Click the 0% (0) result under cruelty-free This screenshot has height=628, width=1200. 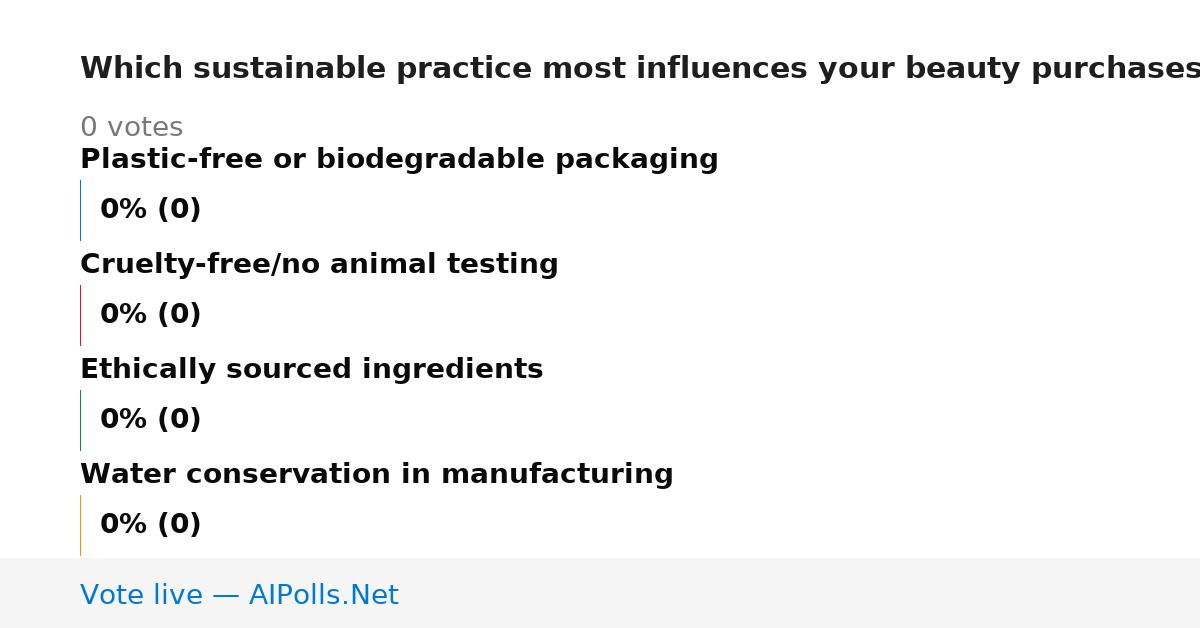click(150, 315)
